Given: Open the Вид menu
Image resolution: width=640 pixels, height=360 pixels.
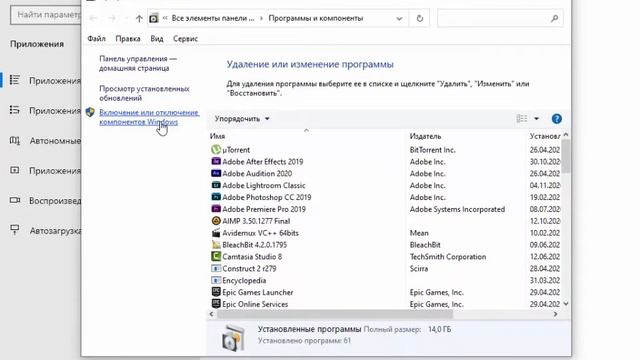Looking at the screenshot, I should [x=157, y=39].
